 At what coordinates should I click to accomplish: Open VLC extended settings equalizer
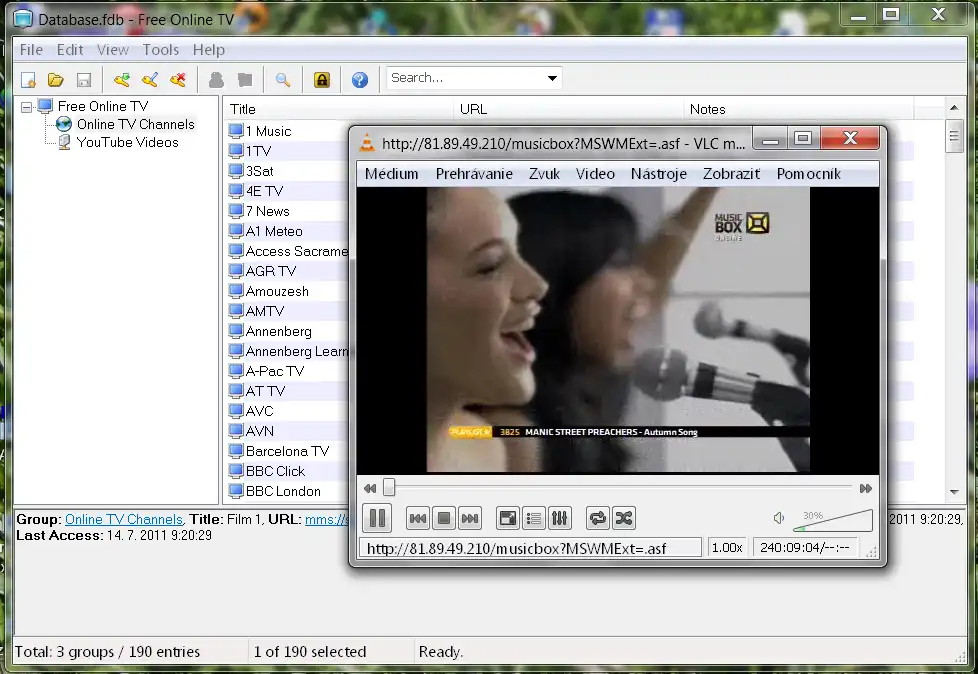(560, 518)
